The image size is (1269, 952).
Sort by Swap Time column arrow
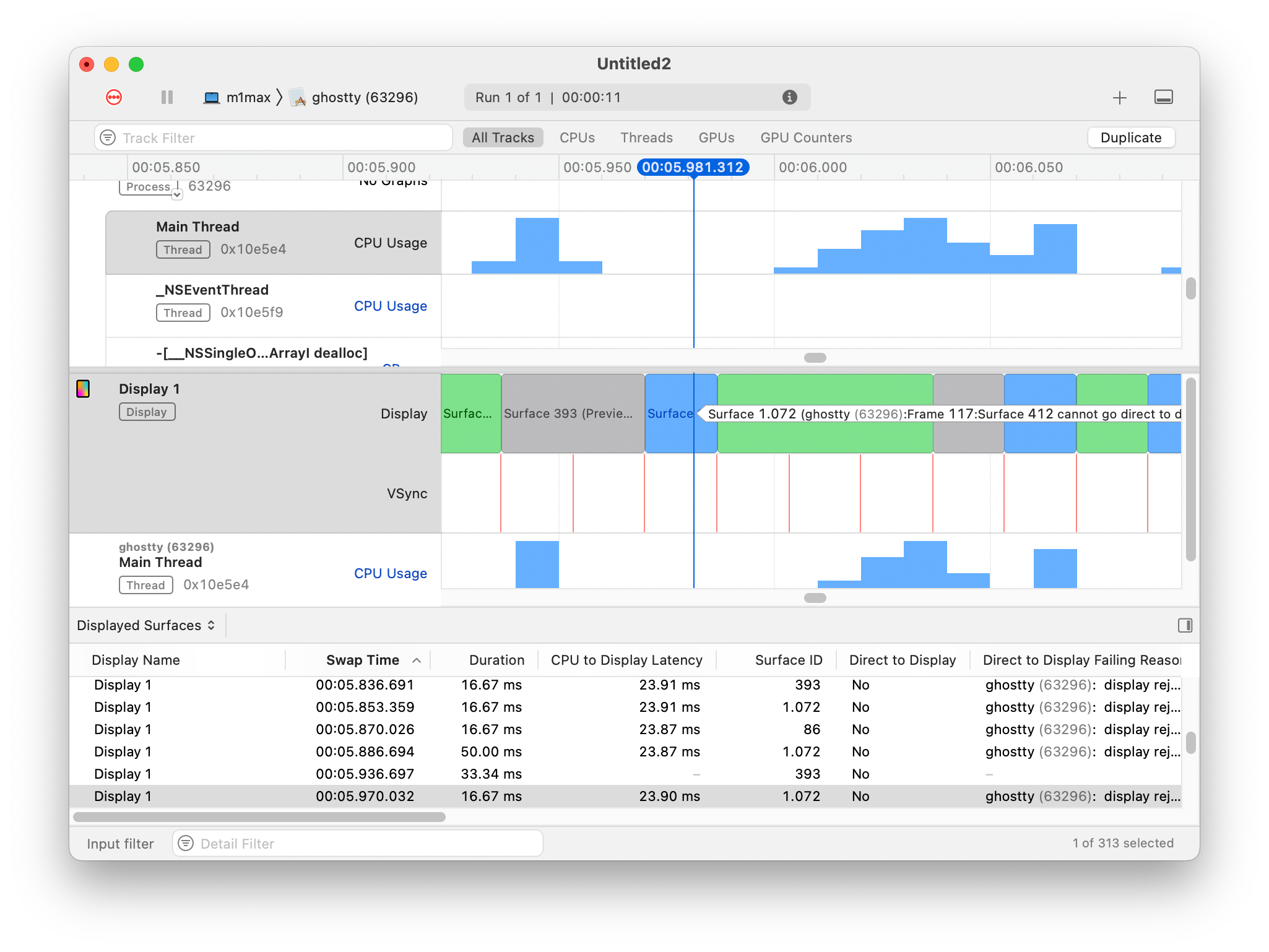417,660
